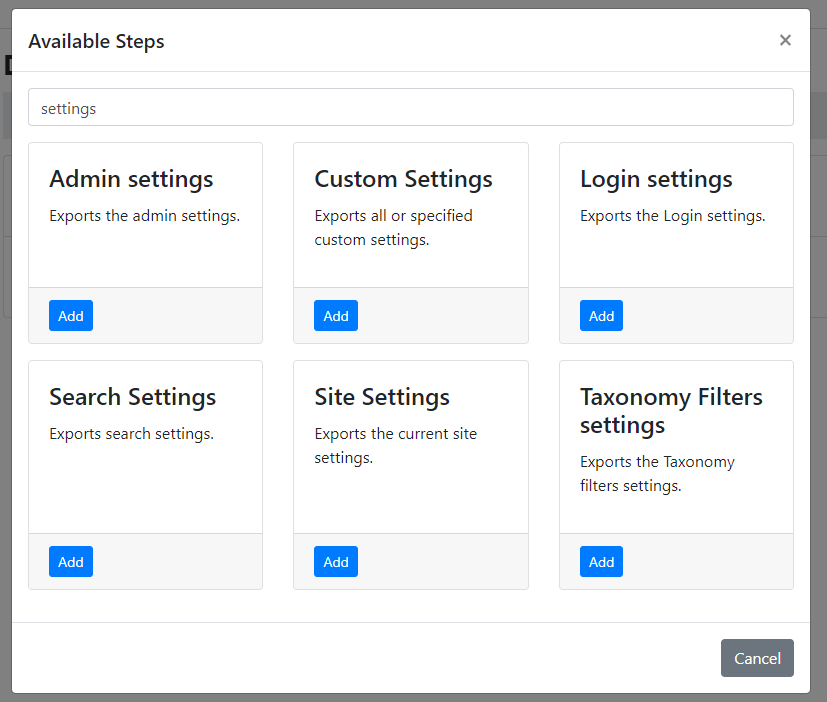
Task: Select the 'Login settings' card title
Action: pyautogui.click(x=656, y=179)
